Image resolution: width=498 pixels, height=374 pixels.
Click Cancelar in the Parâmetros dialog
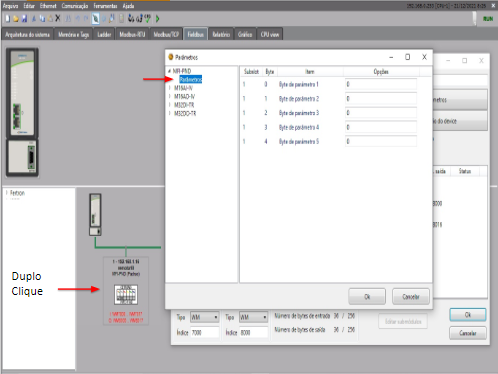pos(411,296)
